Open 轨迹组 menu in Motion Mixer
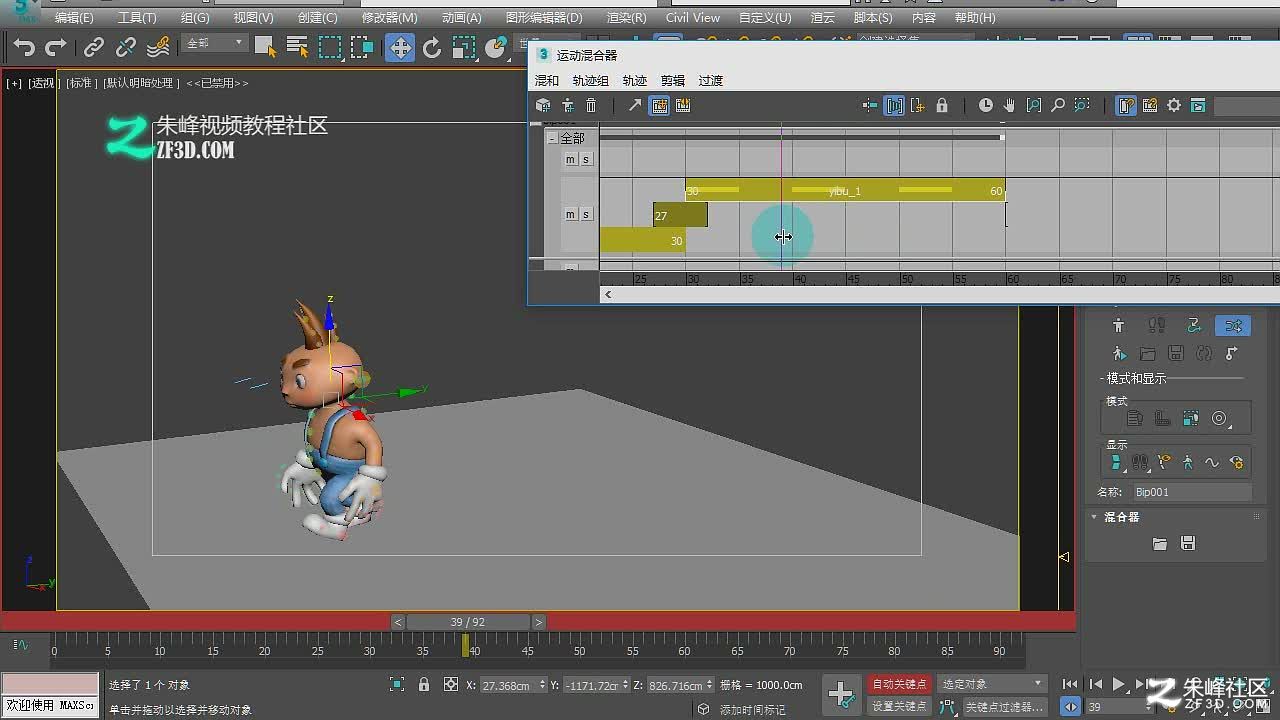The height and width of the screenshot is (720, 1280). pyautogui.click(x=590, y=81)
